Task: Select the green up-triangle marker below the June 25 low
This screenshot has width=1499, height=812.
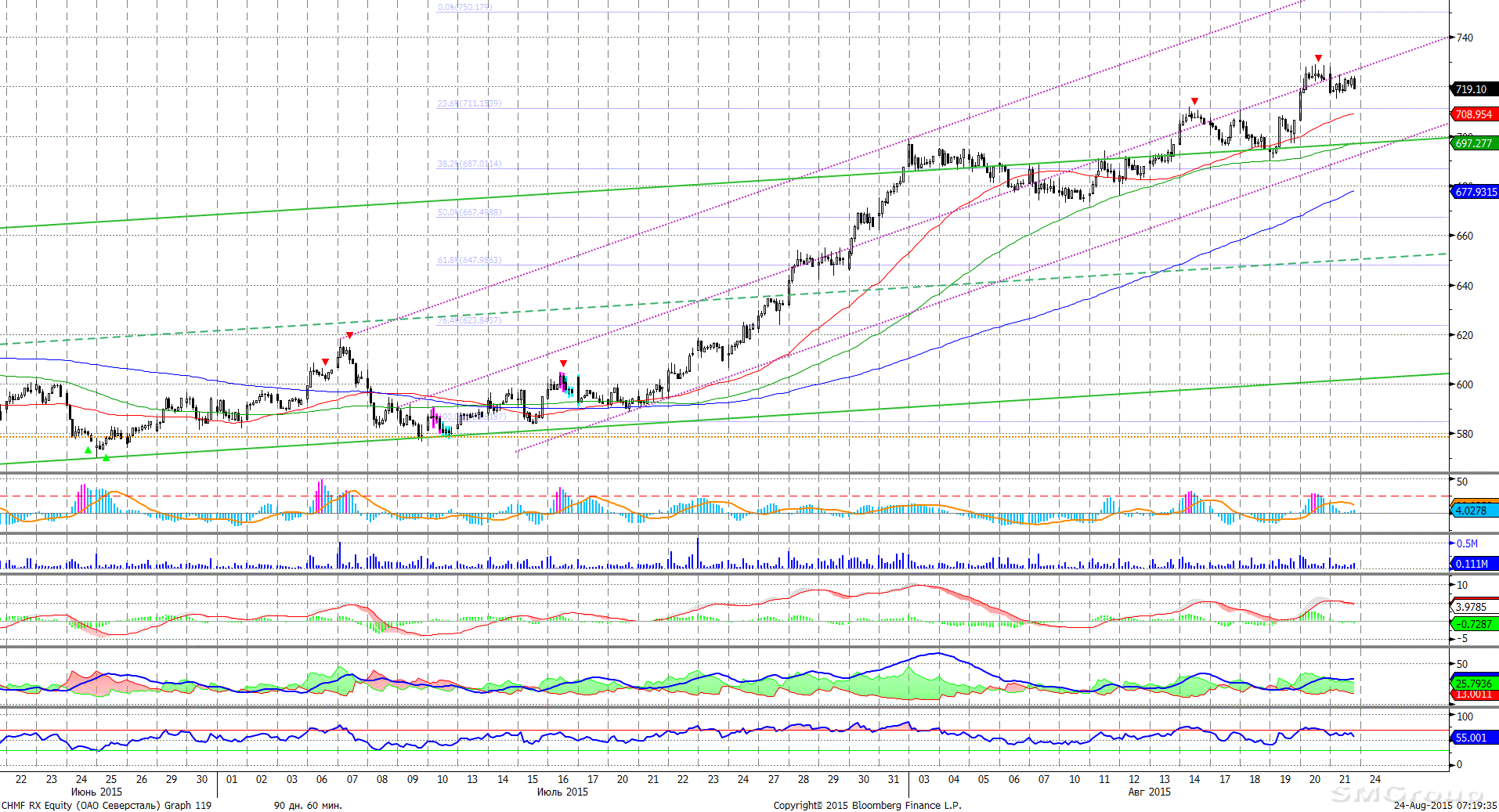Action: pos(107,458)
